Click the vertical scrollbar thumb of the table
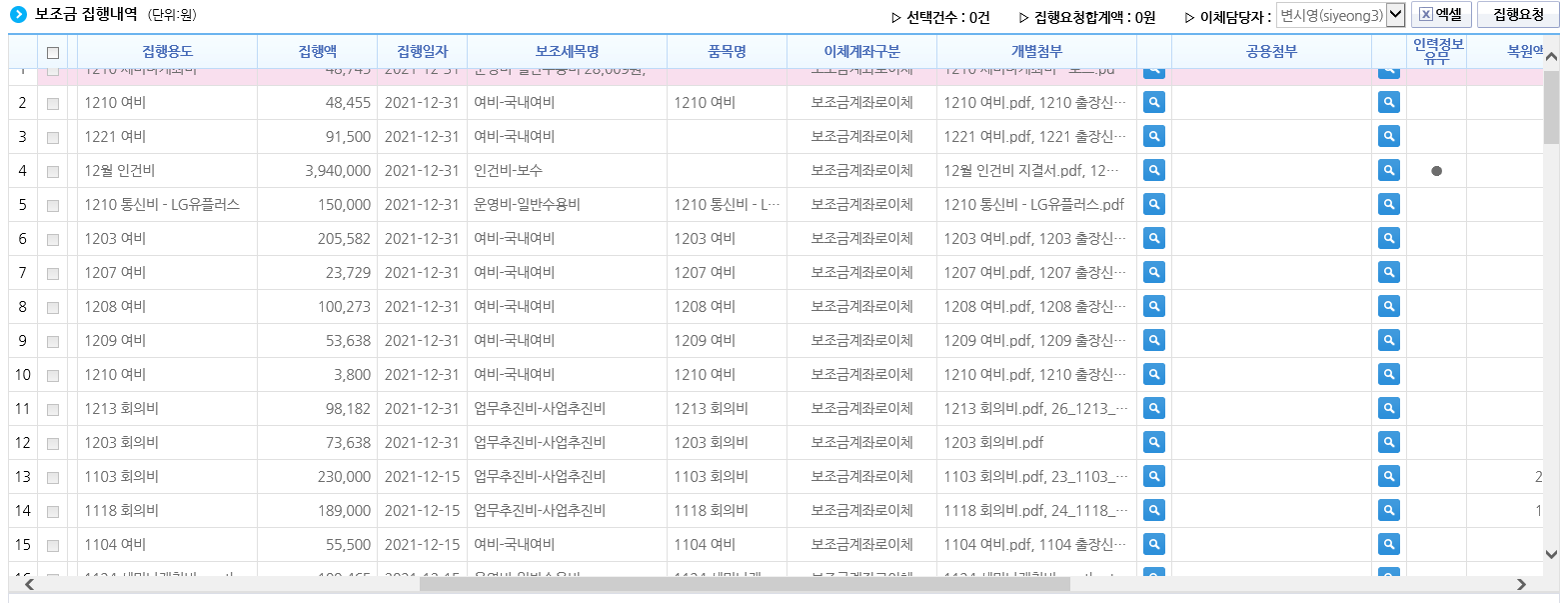The image size is (1568, 603). pos(1551,107)
